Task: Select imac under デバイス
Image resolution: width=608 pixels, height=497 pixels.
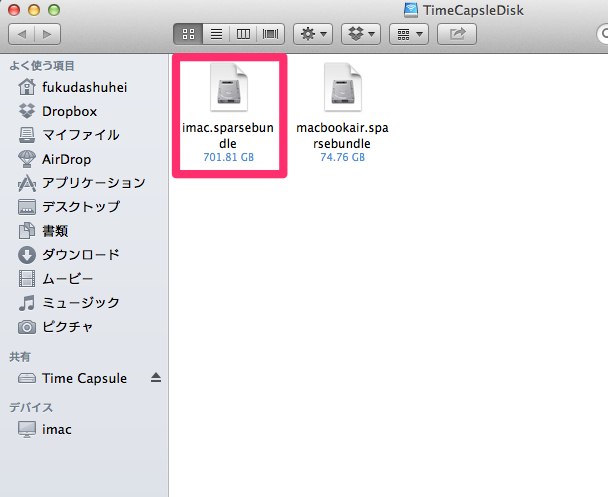Action: 85,429
